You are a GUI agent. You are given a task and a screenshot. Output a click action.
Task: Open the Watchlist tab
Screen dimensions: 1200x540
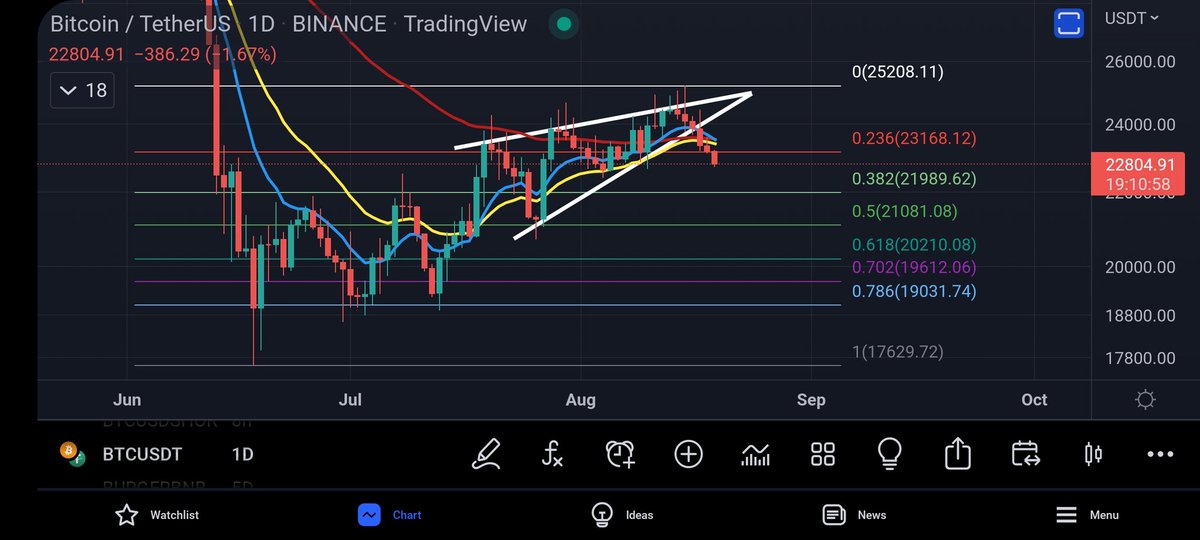click(157, 515)
